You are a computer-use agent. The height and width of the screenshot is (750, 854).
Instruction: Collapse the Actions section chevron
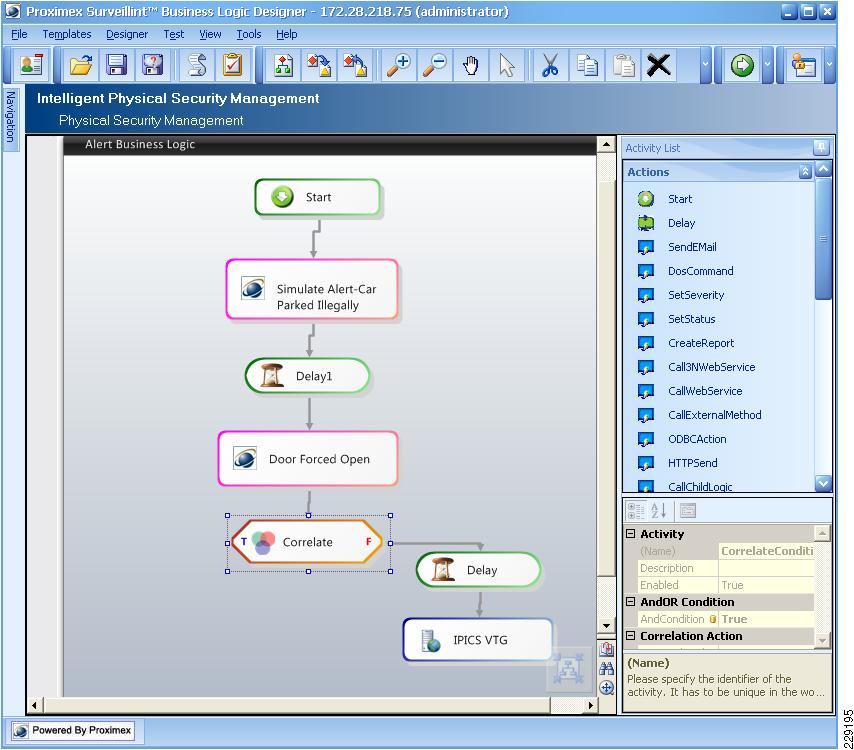point(805,172)
